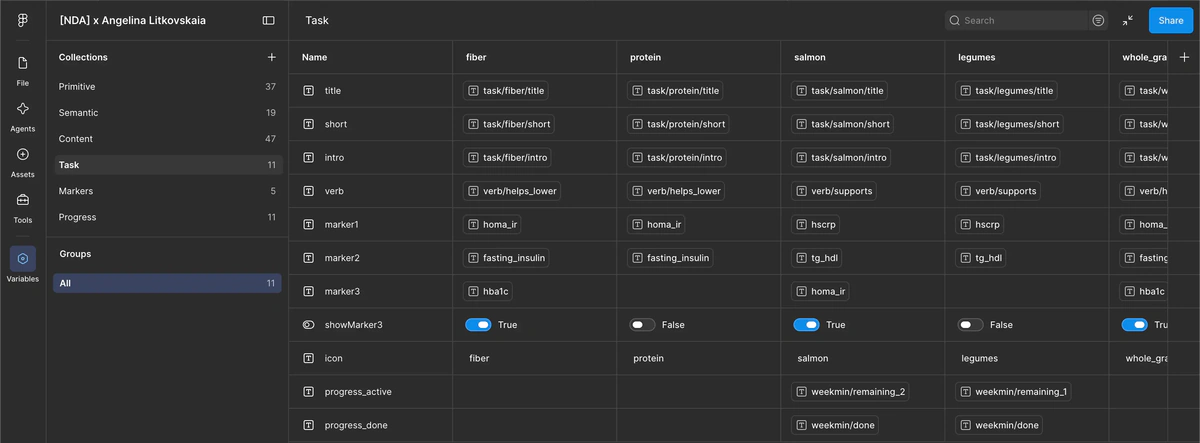Add a new collection with plus icon
This screenshot has width=1200, height=443.
(x=271, y=57)
